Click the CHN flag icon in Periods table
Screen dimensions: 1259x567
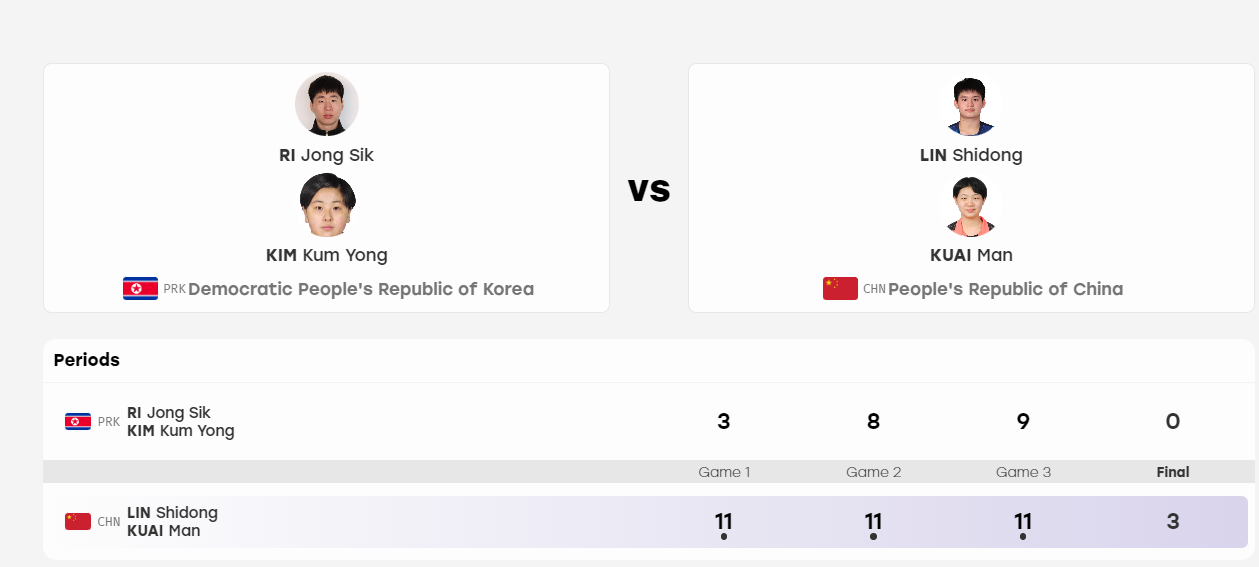78,521
